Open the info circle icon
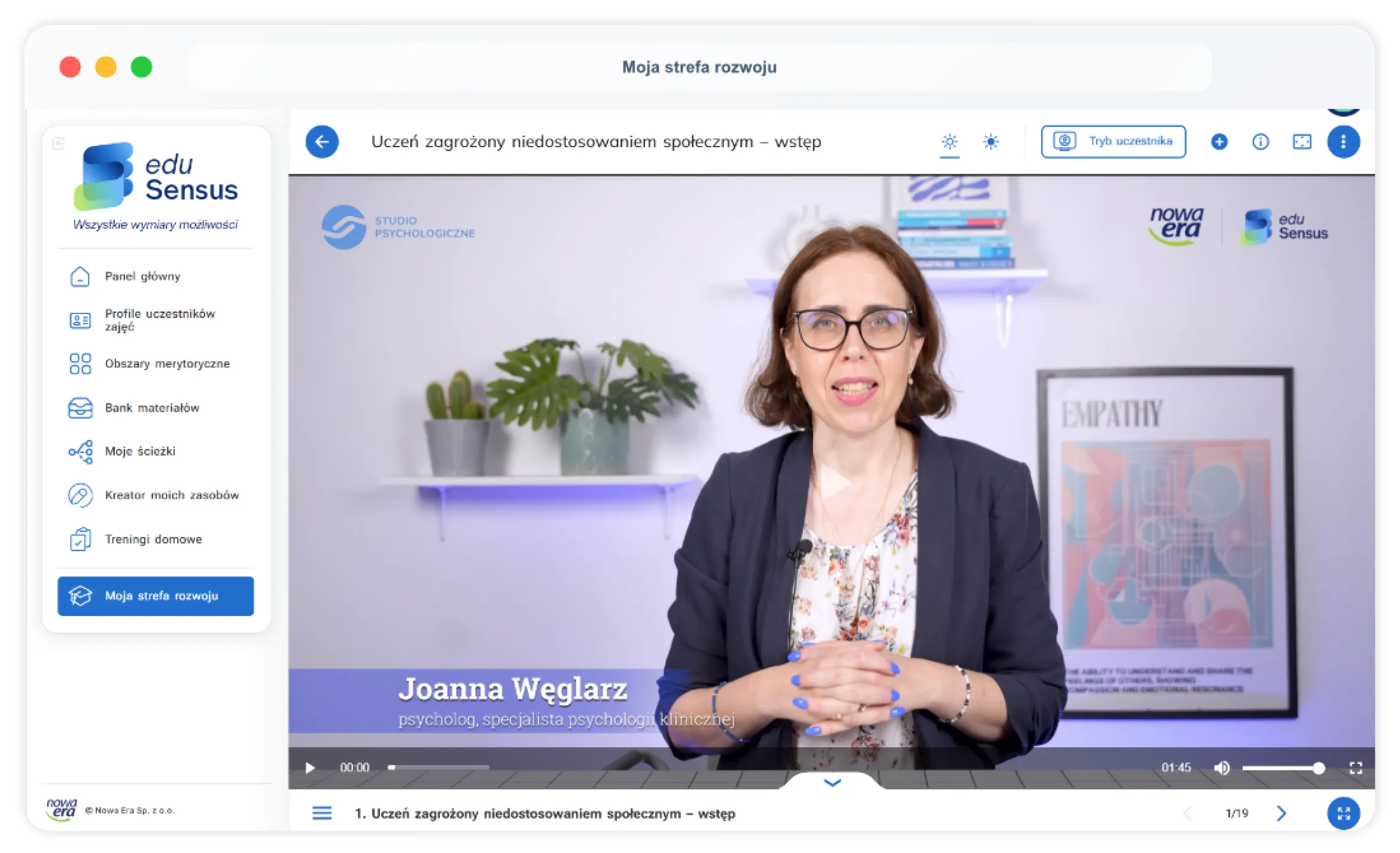 (x=1261, y=142)
